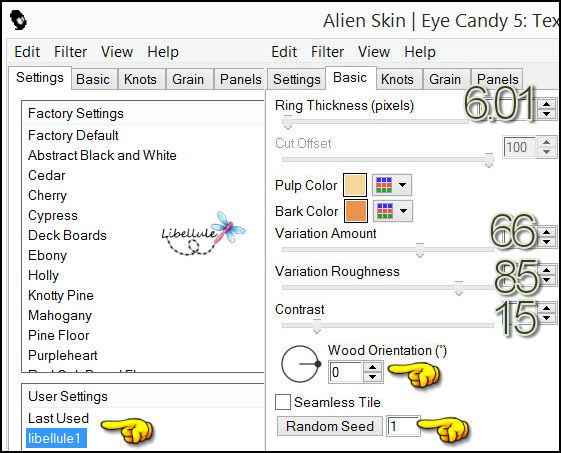Switch to the left Basic tab
The image size is (561, 453).
click(93, 79)
